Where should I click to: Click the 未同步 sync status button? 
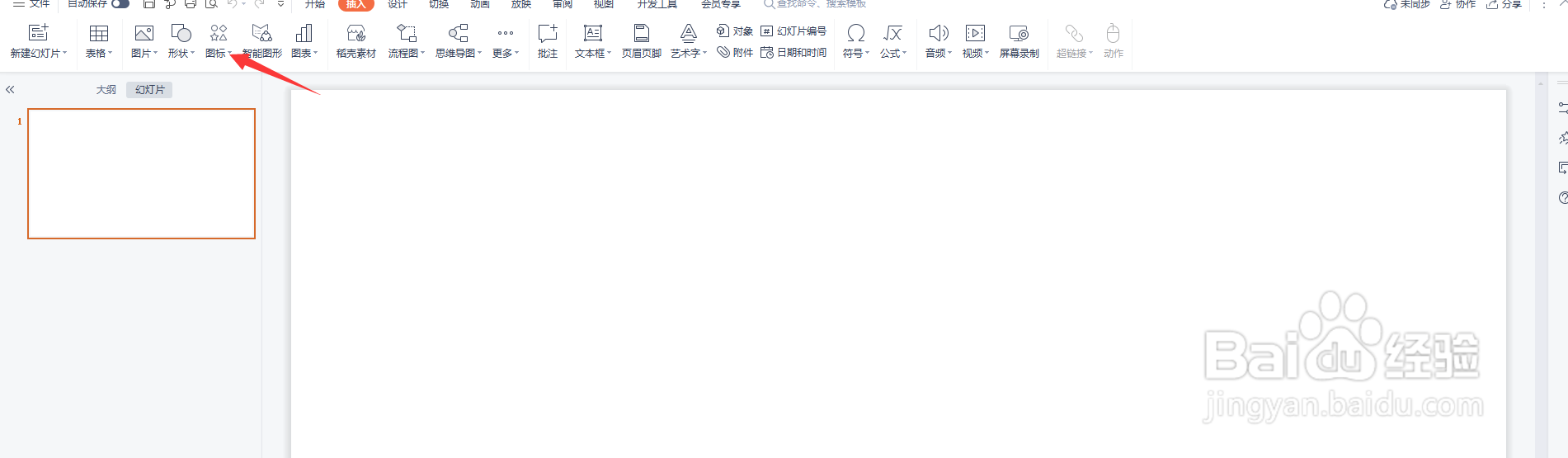tap(1406, 4)
